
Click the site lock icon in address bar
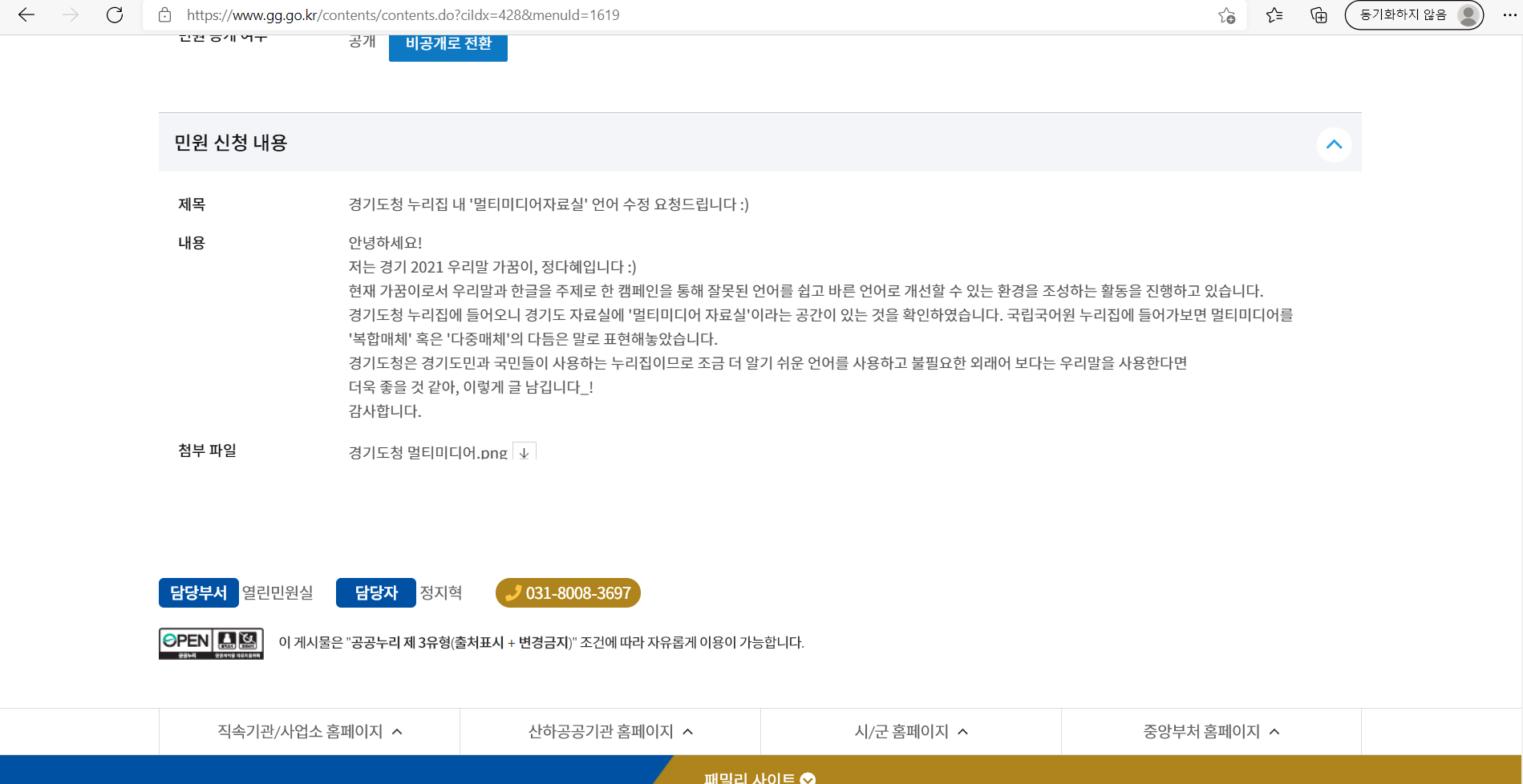coord(164,15)
